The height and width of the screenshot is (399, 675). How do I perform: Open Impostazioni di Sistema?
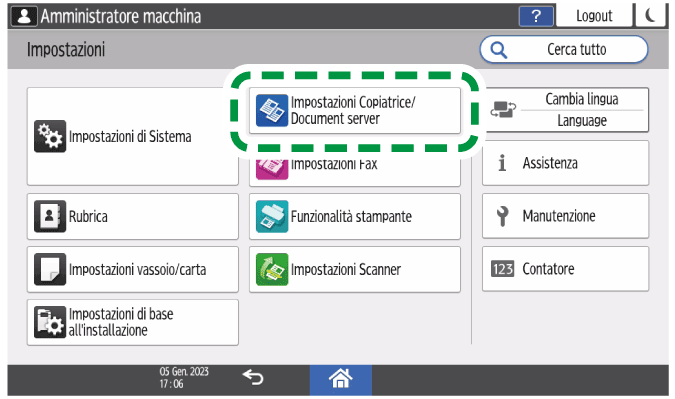(133, 136)
